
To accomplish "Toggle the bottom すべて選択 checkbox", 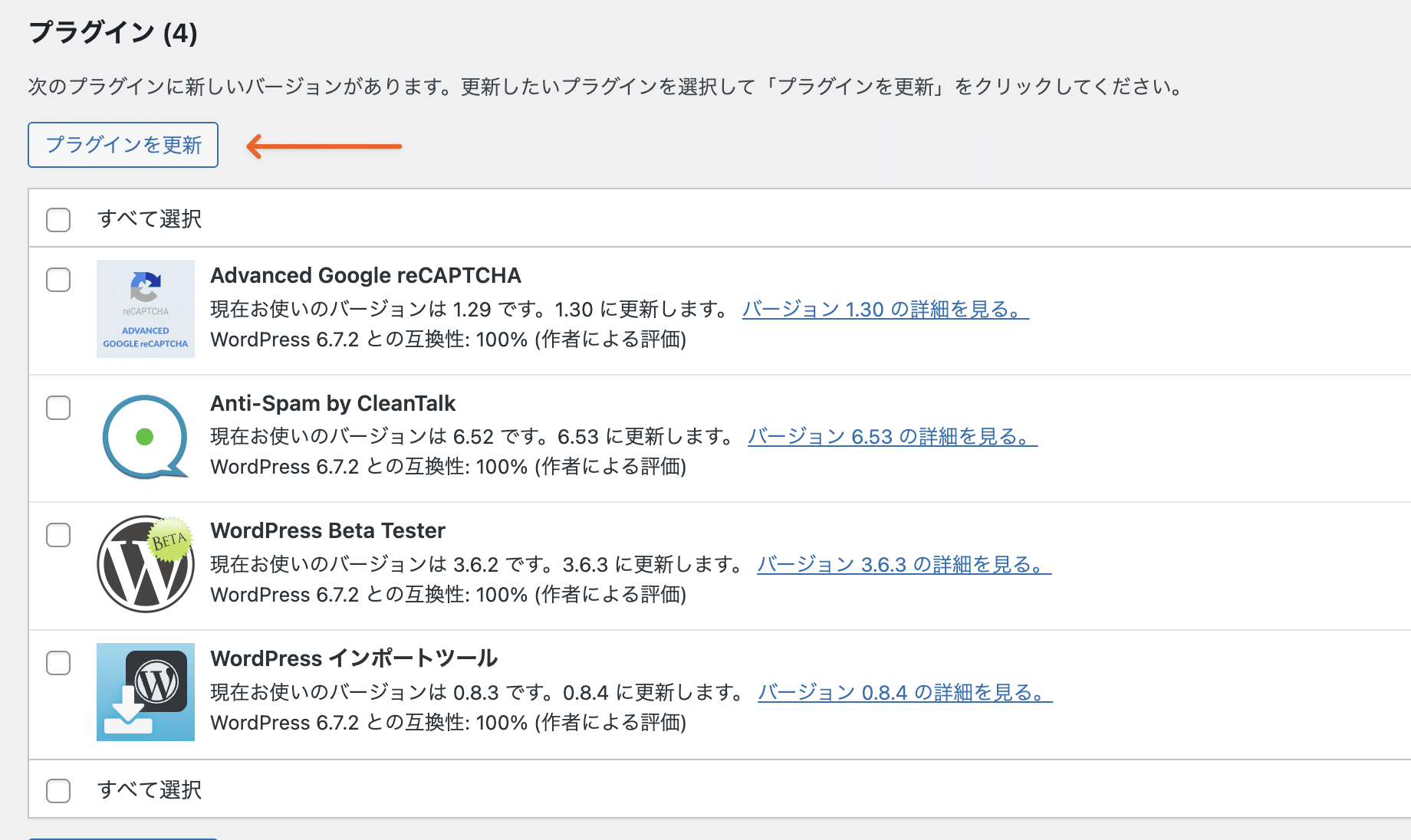I will (58, 790).
